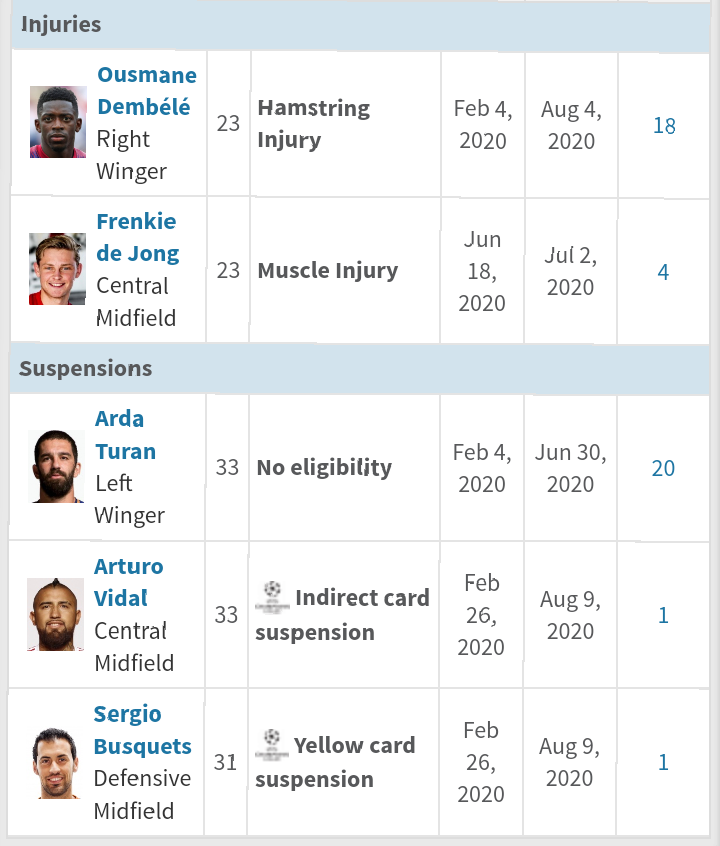Screen dimensions: 720x846
Task: Open Sergio Busquets' profile link
Action: point(142,730)
